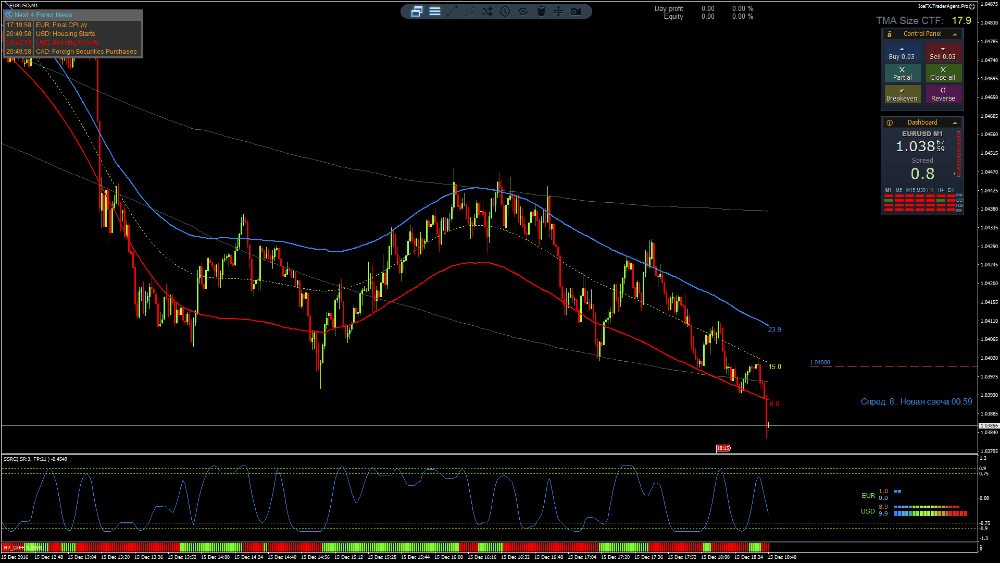Select 'CAD: Foreign Securities Purchases' news row

pyautogui.click(x=73, y=52)
